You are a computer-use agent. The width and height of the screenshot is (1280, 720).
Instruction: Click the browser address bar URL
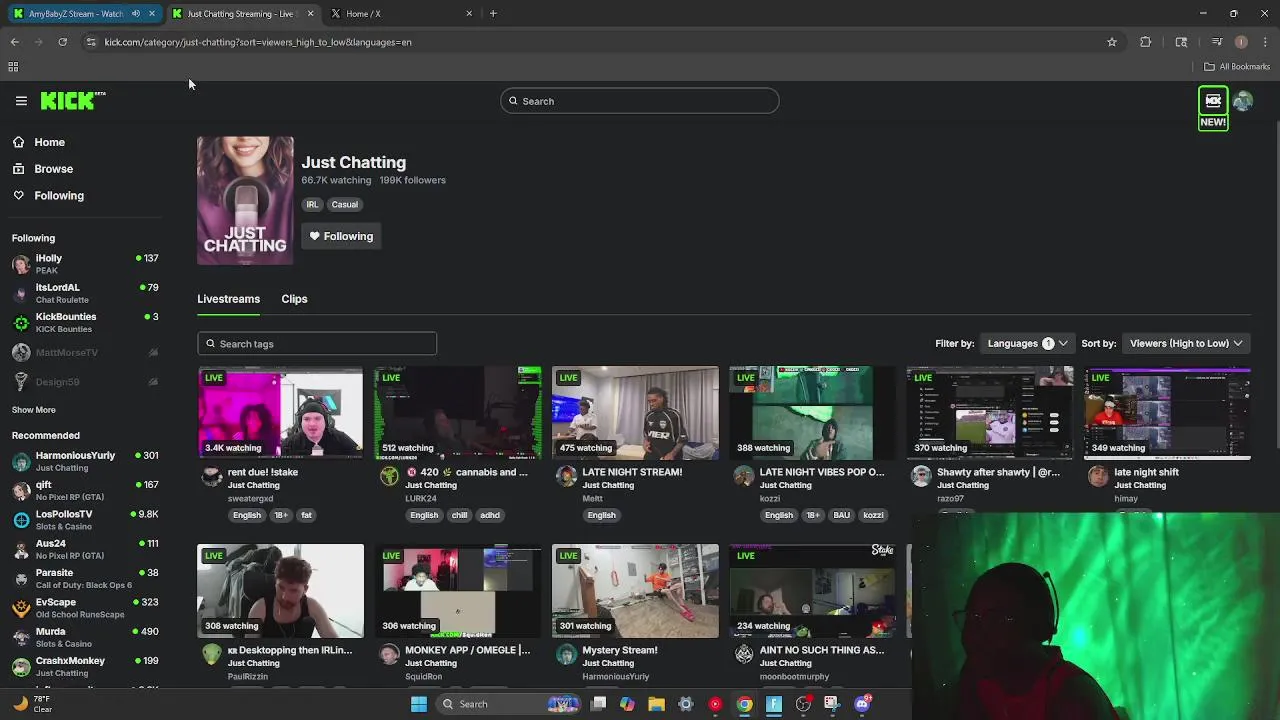click(258, 42)
